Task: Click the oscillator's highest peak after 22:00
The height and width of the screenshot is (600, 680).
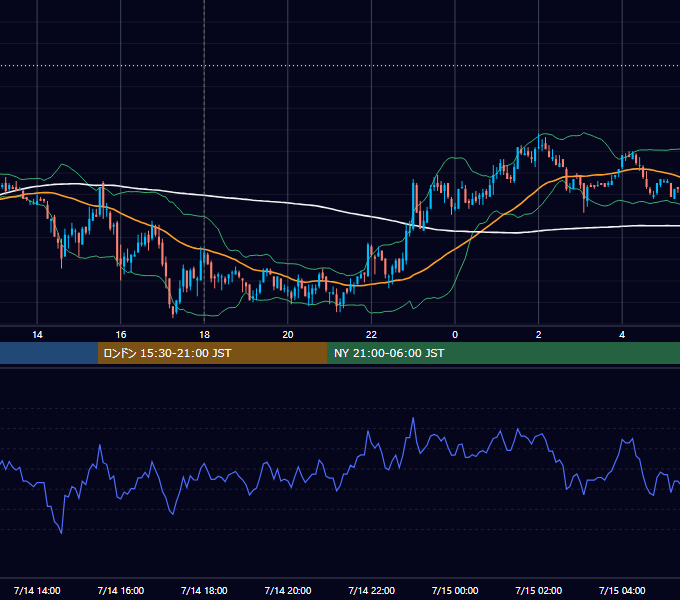Action: tap(413, 418)
